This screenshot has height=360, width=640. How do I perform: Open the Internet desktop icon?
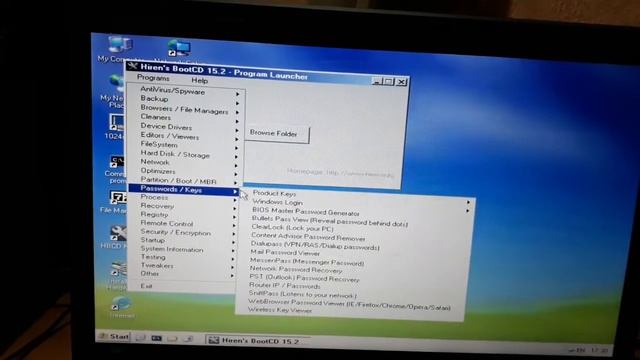(121, 307)
